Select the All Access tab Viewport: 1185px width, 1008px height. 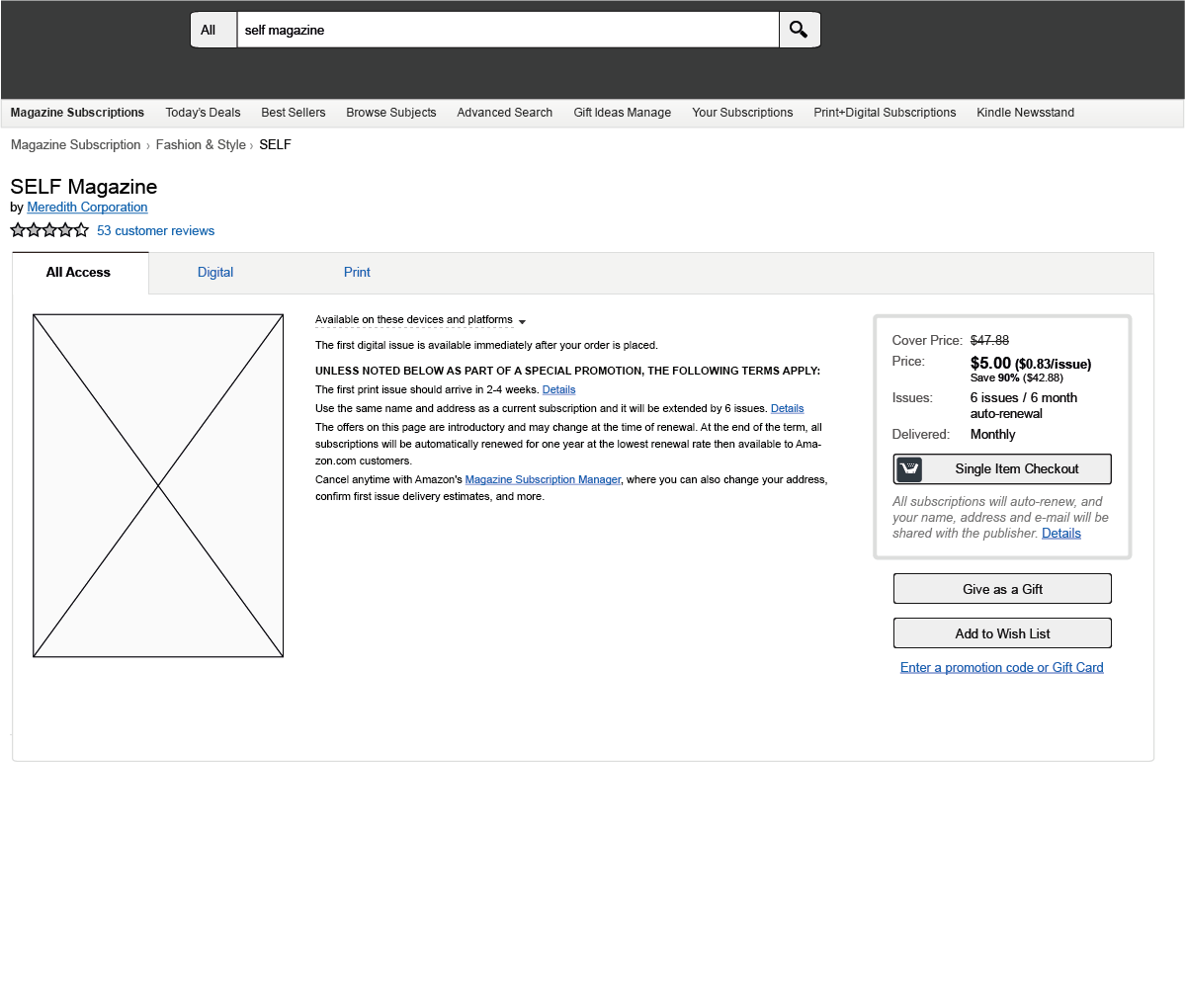coord(80,273)
